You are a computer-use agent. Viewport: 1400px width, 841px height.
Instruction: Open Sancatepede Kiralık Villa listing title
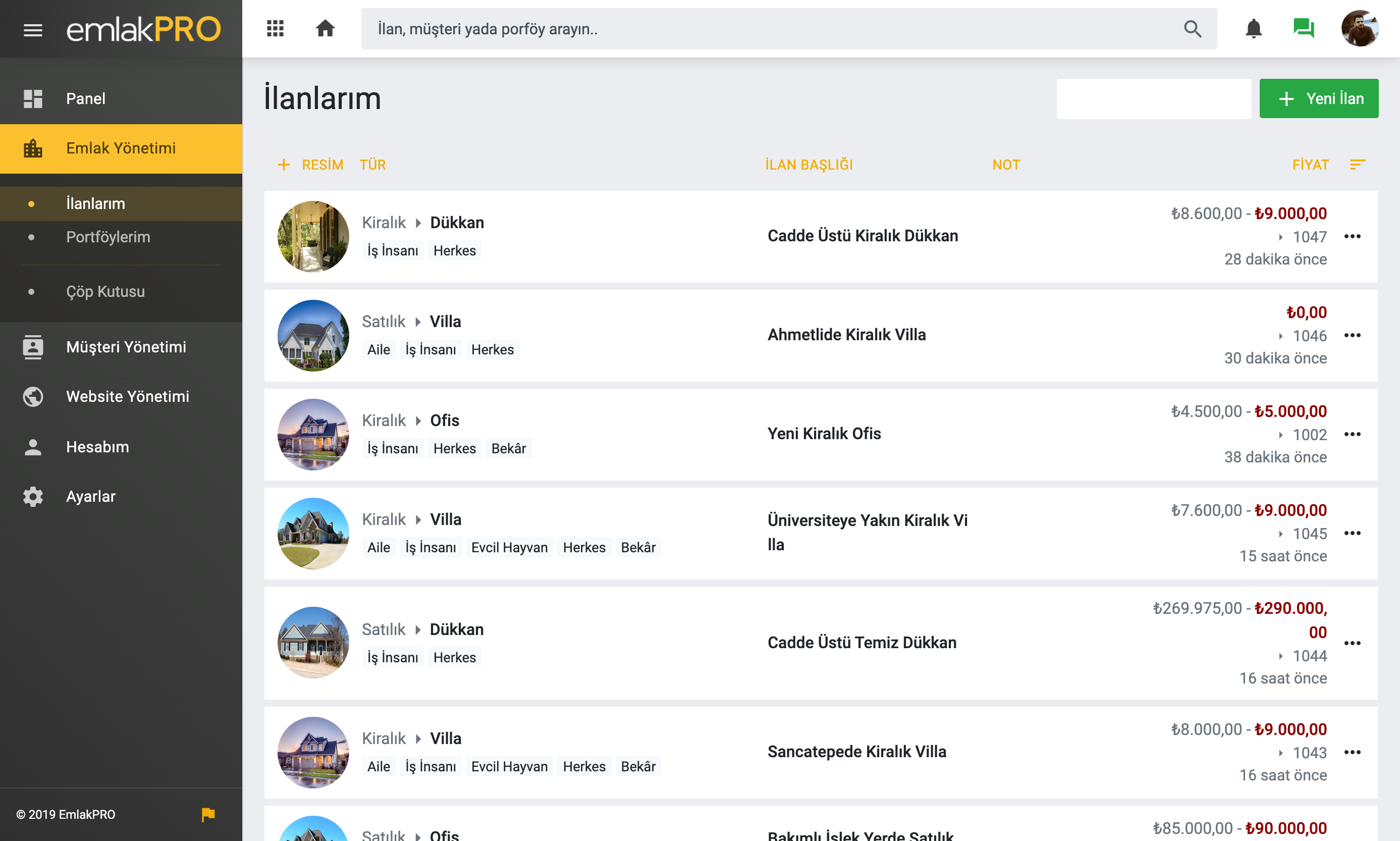click(856, 752)
